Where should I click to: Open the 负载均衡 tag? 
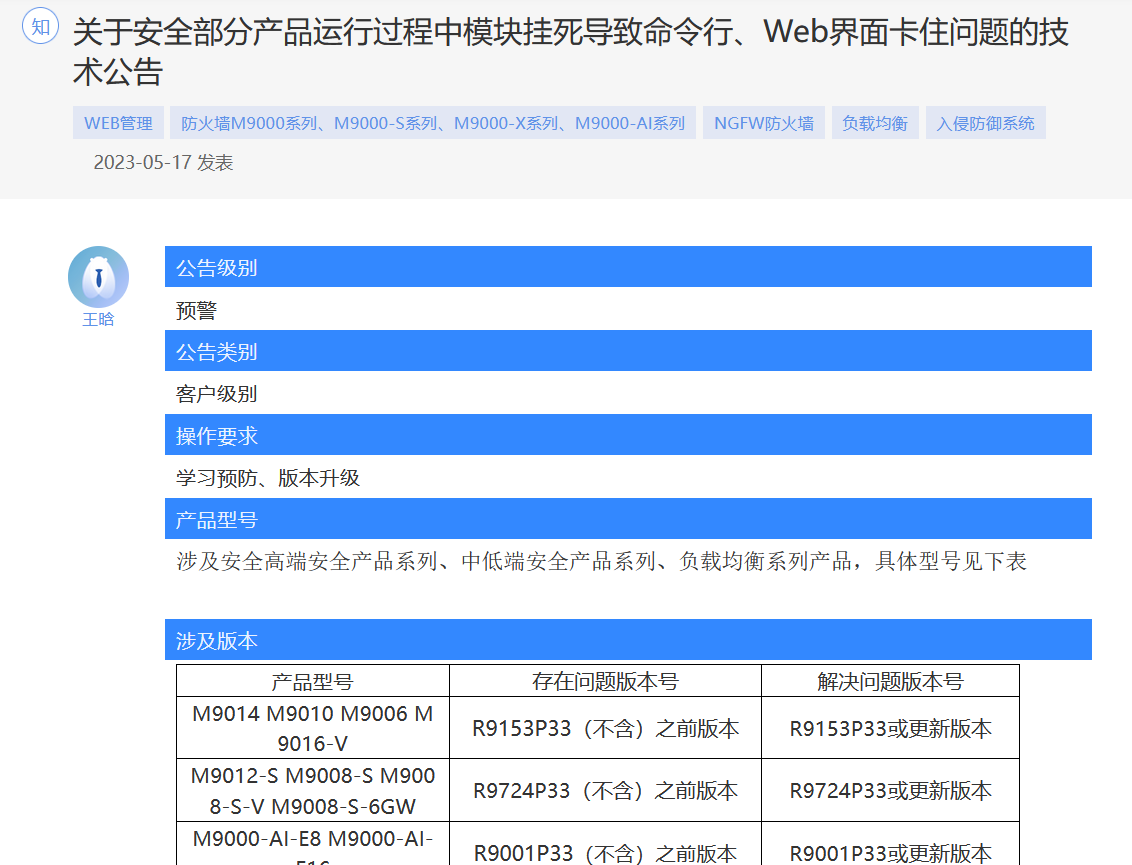[x=875, y=123]
